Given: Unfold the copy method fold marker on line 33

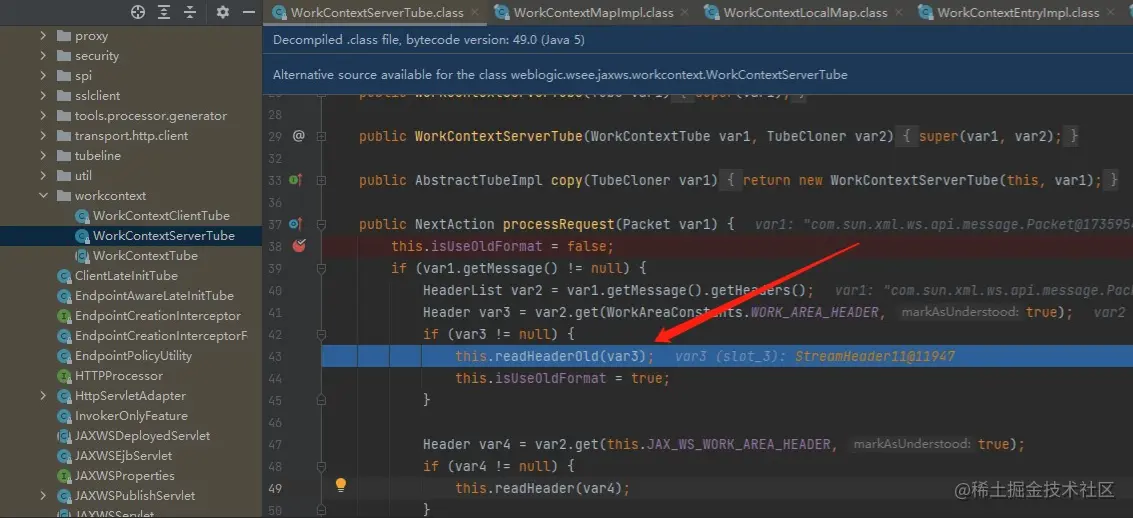Looking at the screenshot, I should click(322, 180).
